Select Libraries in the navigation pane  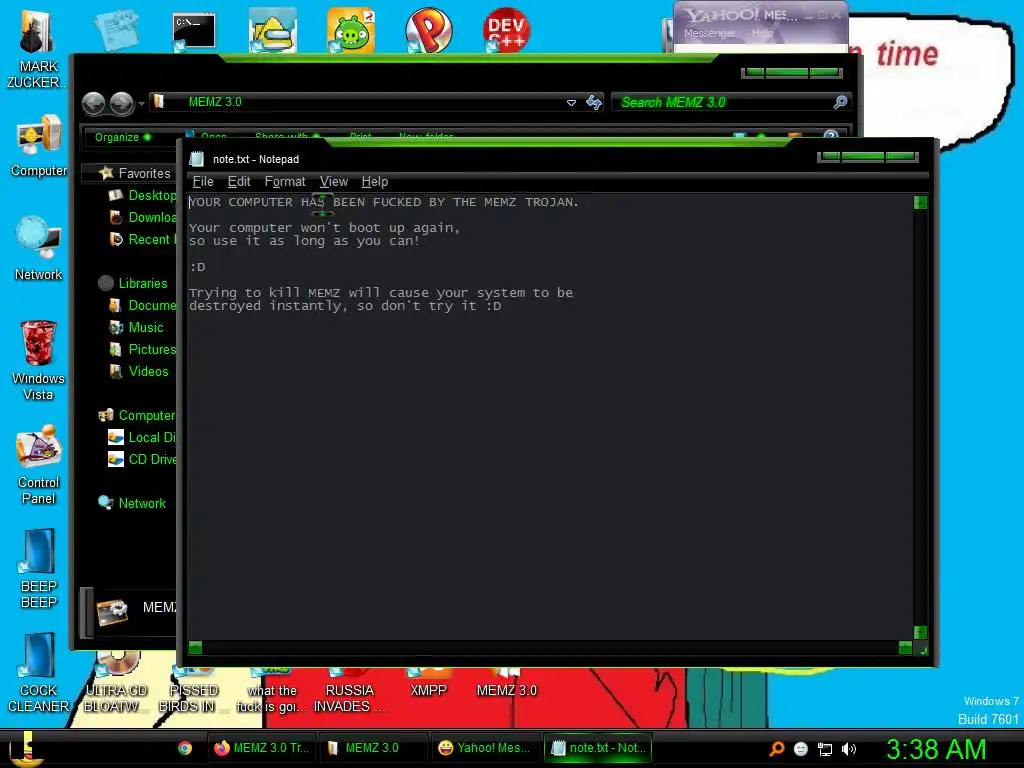pos(133,283)
